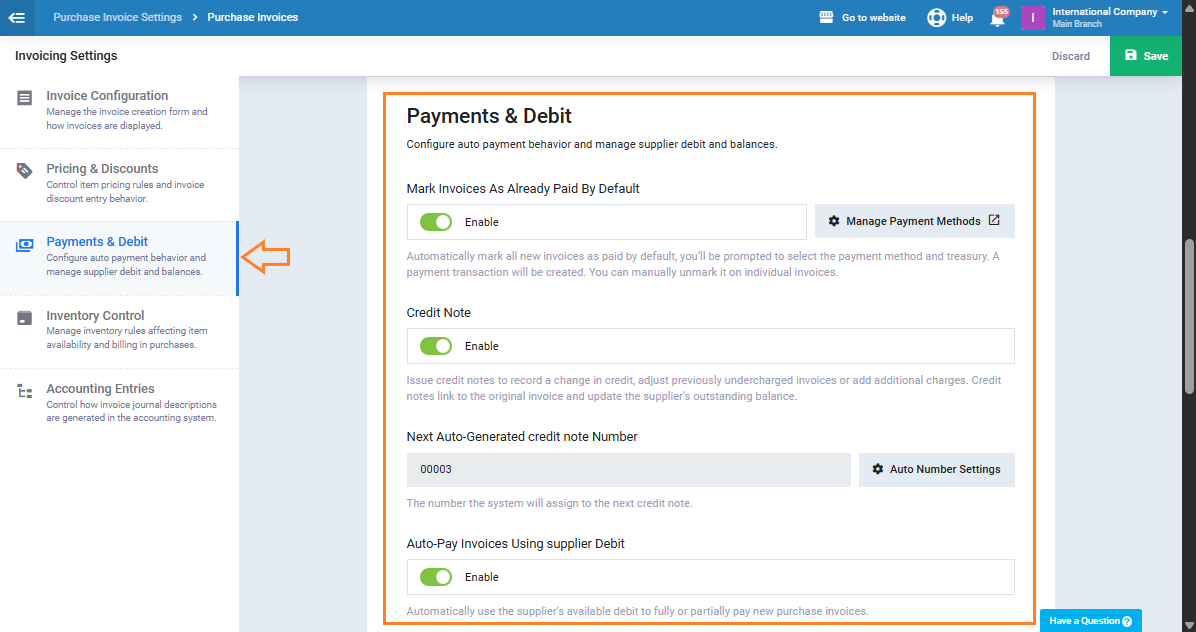This screenshot has height=632, width=1196.
Task: Click the Inventory Control box icon
Action: coord(24,318)
